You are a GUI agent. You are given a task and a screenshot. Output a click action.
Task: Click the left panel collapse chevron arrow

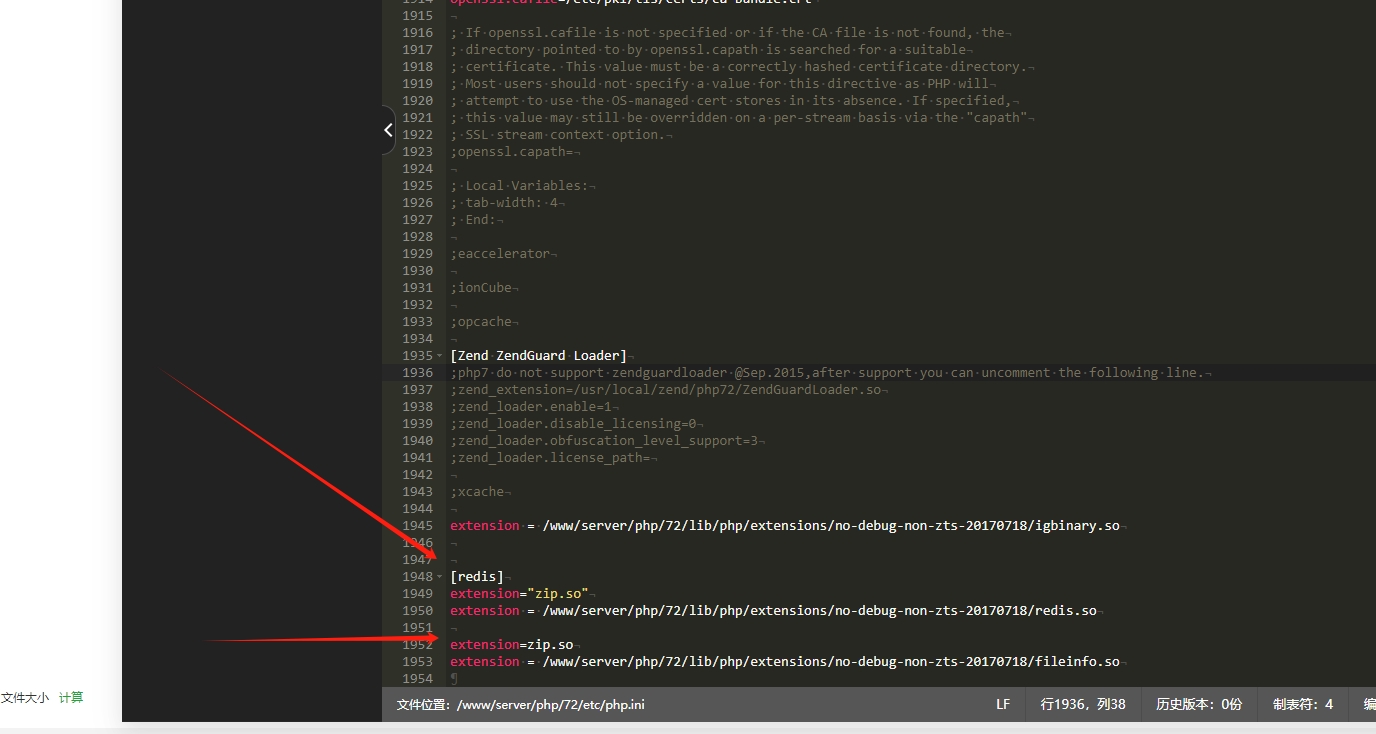(x=388, y=129)
